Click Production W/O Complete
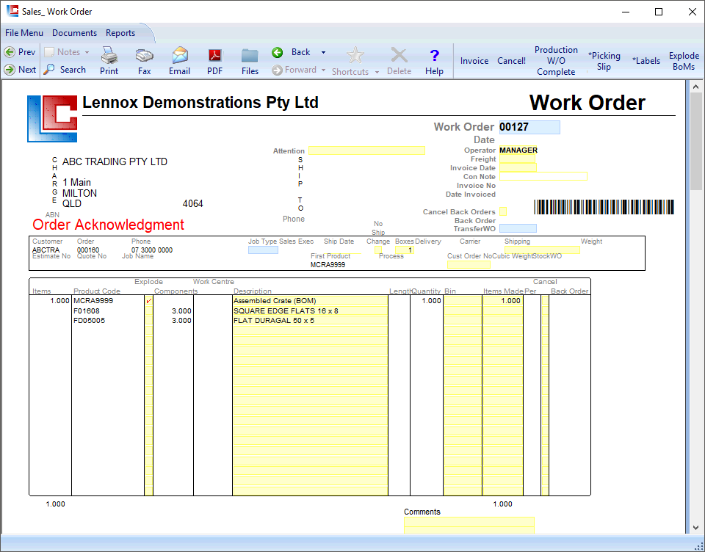The width and height of the screenshot is (705, 552). (556, 61)
